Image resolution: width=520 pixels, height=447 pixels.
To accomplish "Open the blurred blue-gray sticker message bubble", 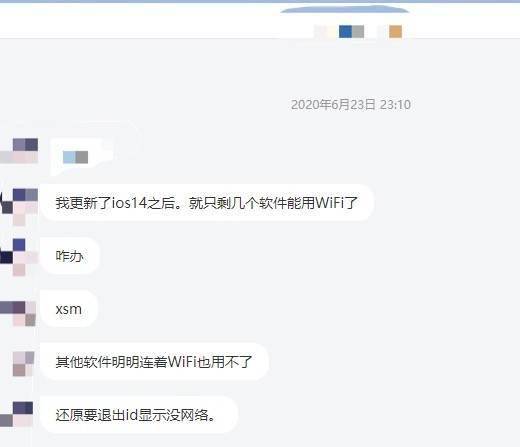I will (82, 157).
